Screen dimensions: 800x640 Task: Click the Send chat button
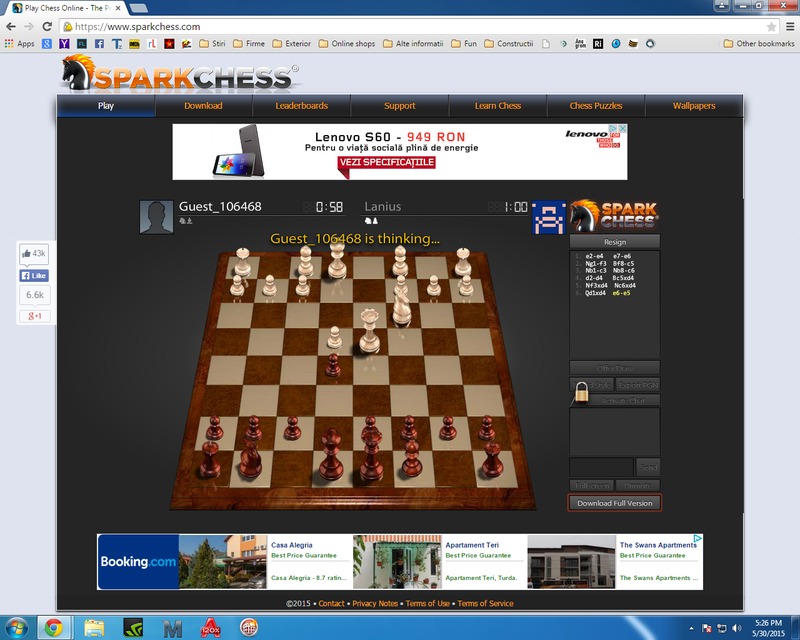click(647, 467)
